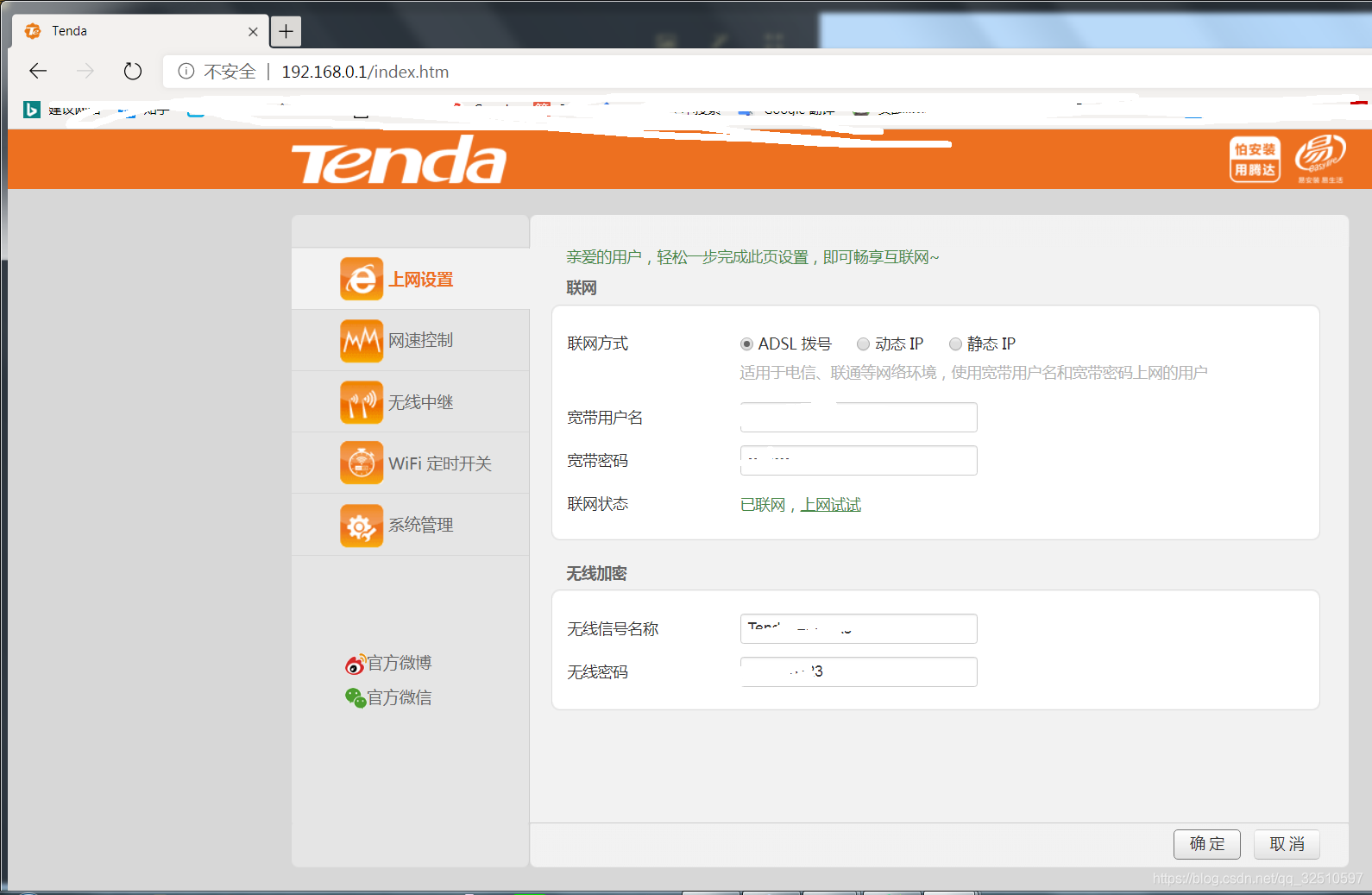The width and height of the screenshot is (1372, 895).
Task: Select ADSL 拨号 connection type
Action: 747,344
